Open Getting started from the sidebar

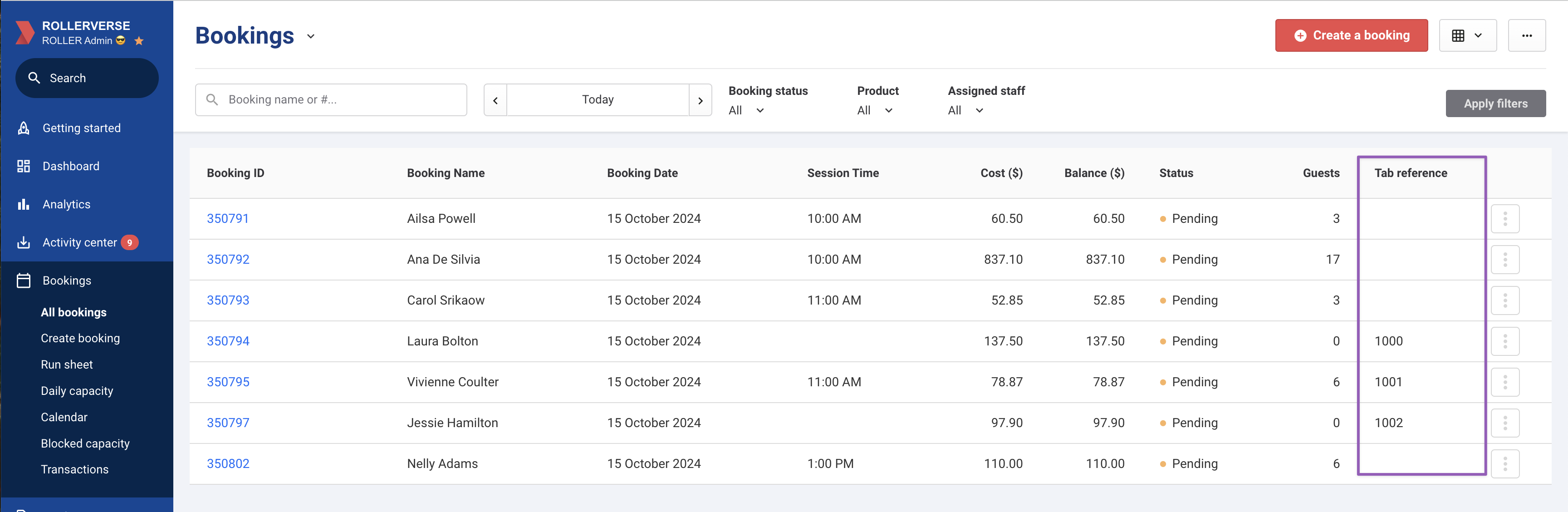(x=82, y=128)
